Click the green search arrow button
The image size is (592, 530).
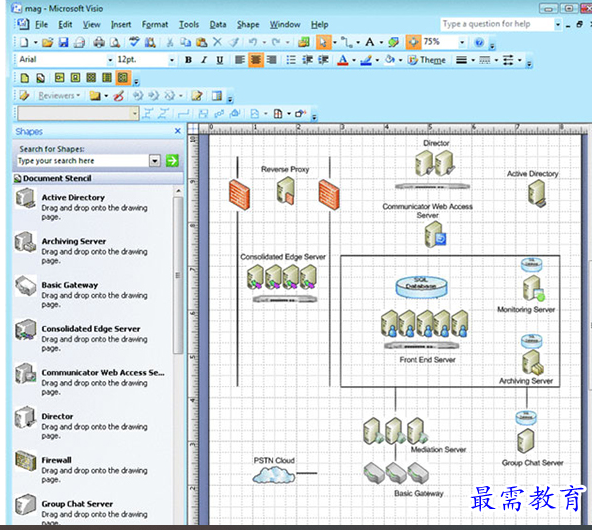click(172, 161)
